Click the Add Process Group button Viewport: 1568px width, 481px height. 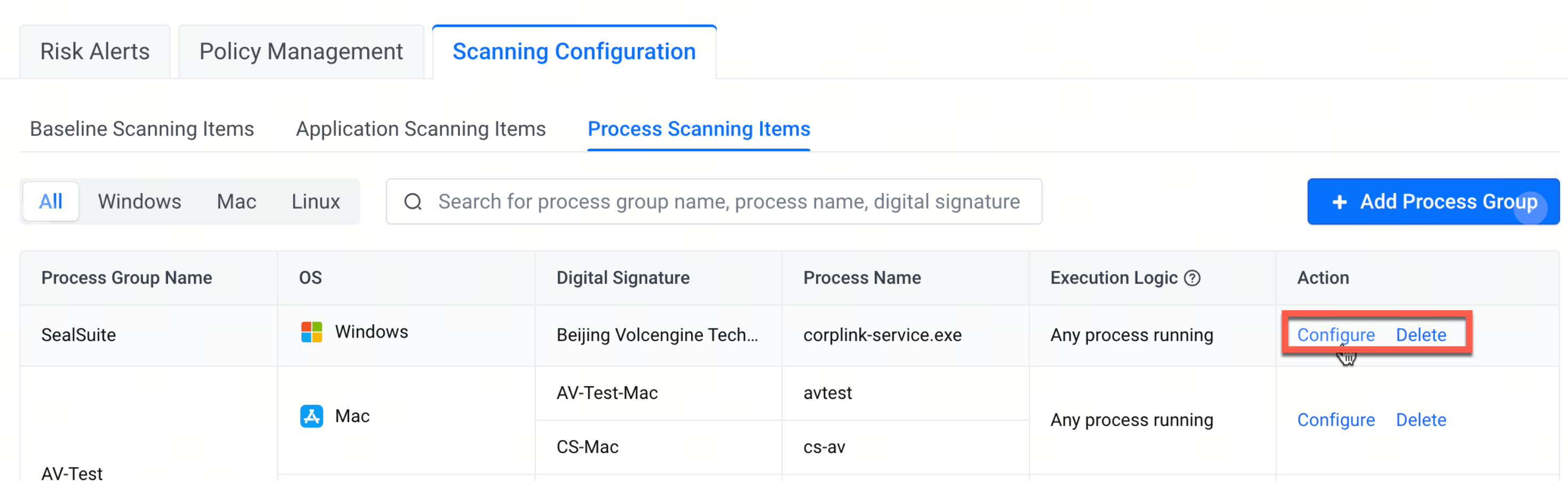click(1433, 202)
